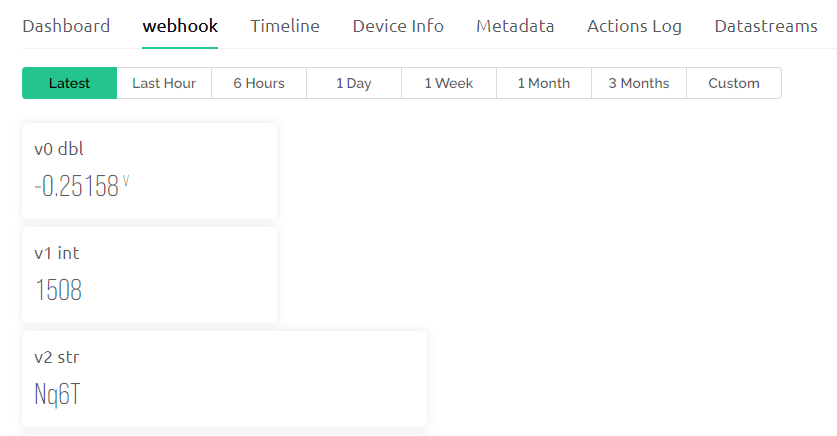This screenshot has width=837, height=436.
Task: Choose the 1 Month range
Action: click(x=544, y=83)
